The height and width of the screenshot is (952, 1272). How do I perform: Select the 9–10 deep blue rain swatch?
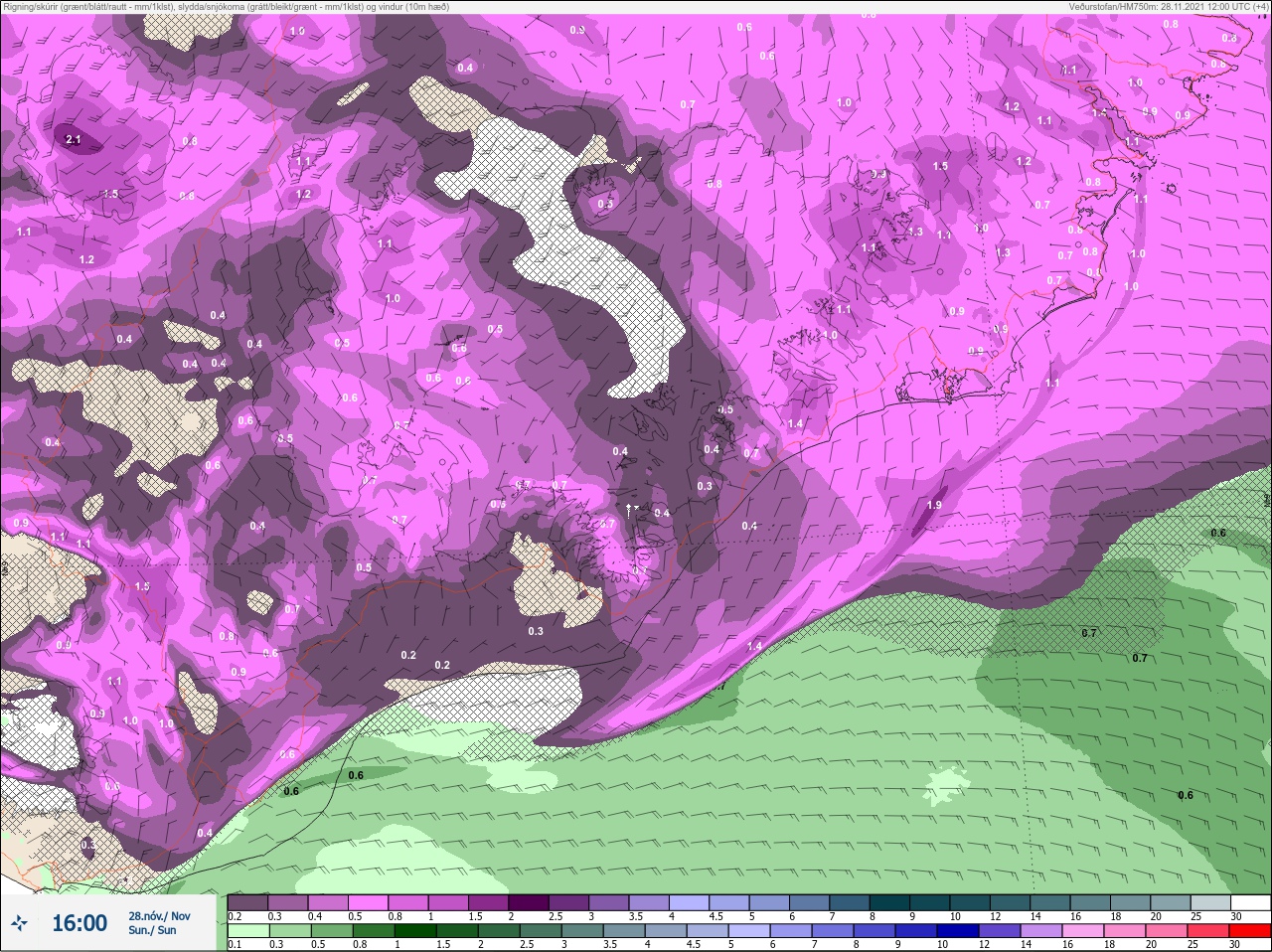pos(915,931)
